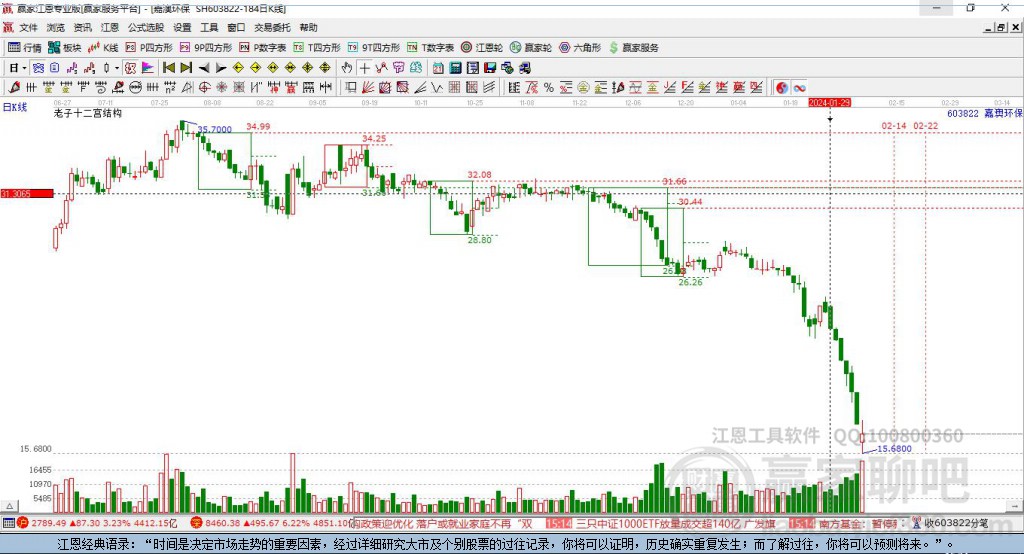Viewport: 1024px width, 554px height.
Task: Select the red pencil drawing tool
Action: 14,88
